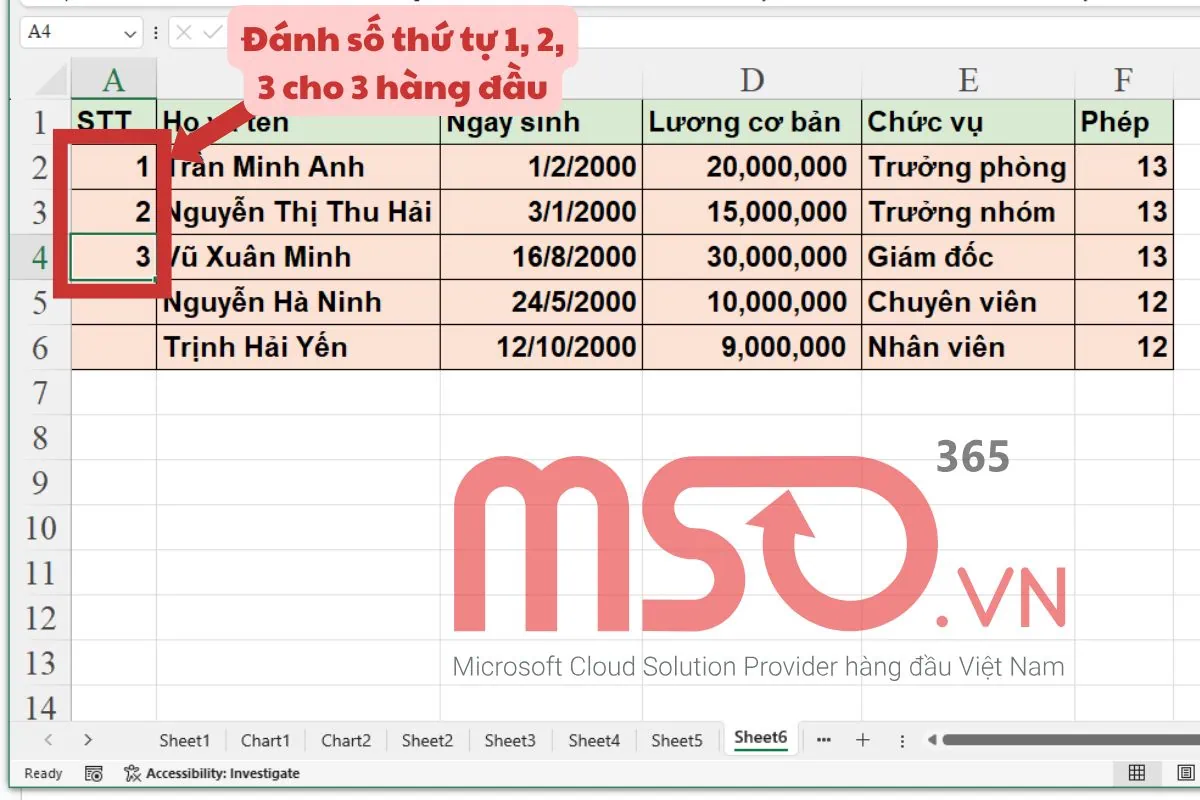
Task: Click the Enter checkmark icon on the formula bar
Action: coord(212,32)
